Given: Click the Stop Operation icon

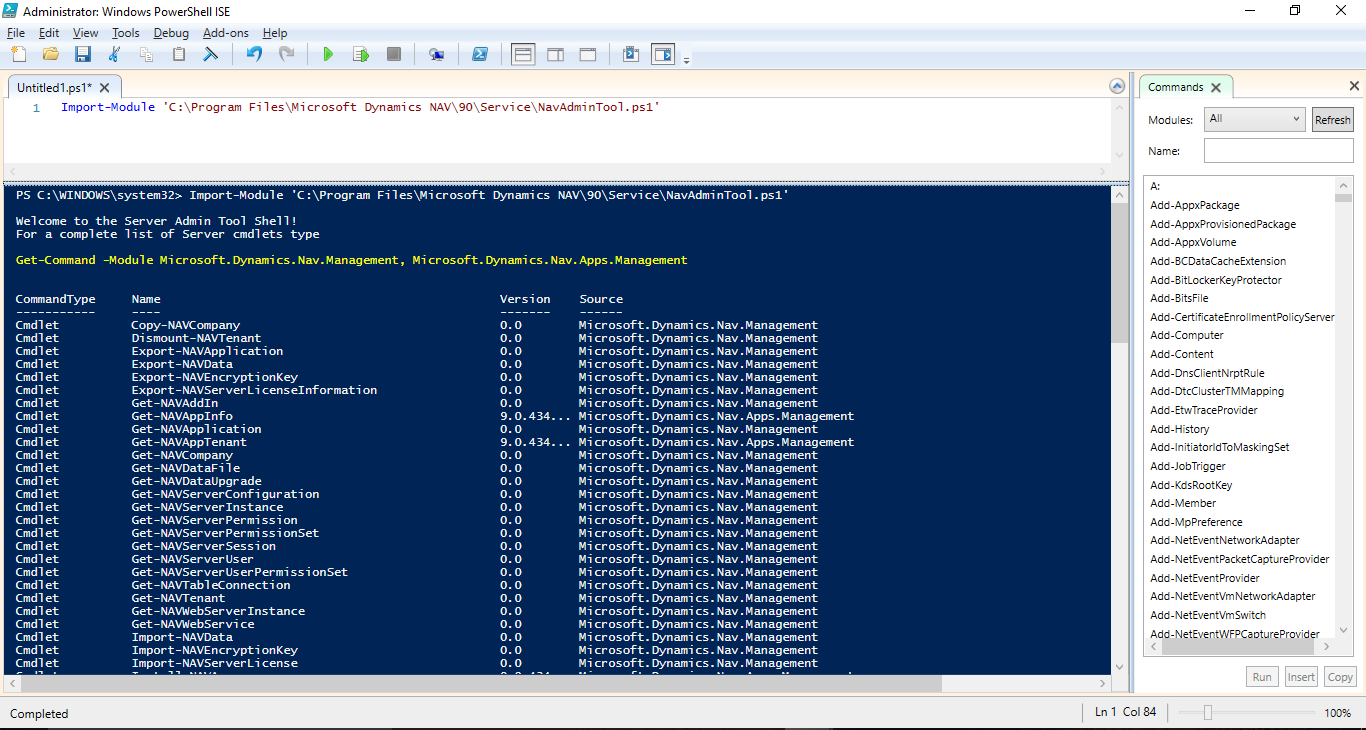Looking at the screenshot, I should click(x=393, y=54).
